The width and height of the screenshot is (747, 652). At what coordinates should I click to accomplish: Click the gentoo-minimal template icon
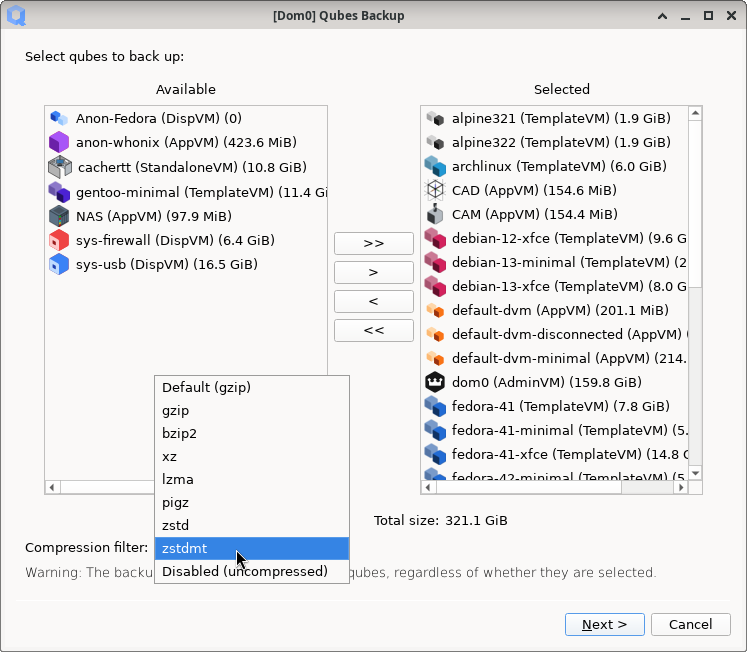point(59,192)
